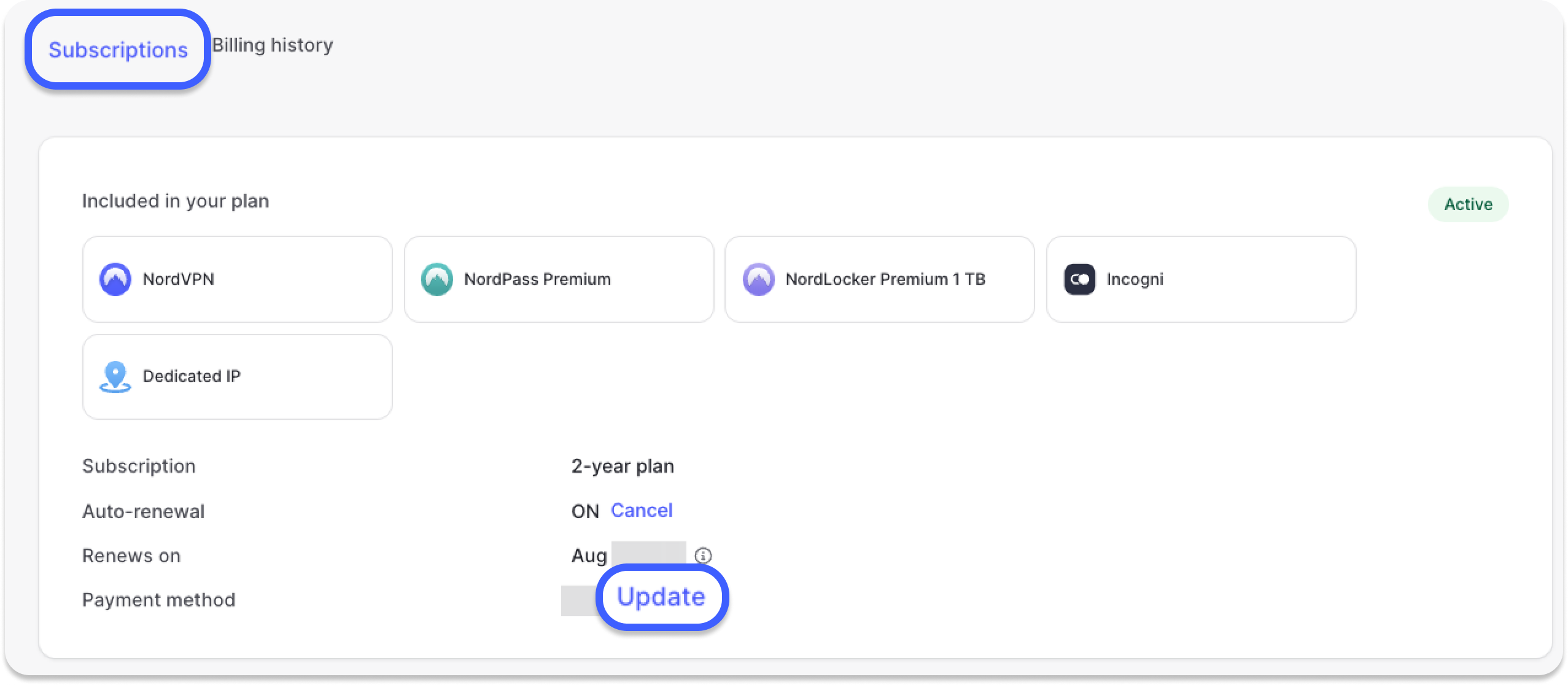Click the Dedicated IP label text

point(192,376)
